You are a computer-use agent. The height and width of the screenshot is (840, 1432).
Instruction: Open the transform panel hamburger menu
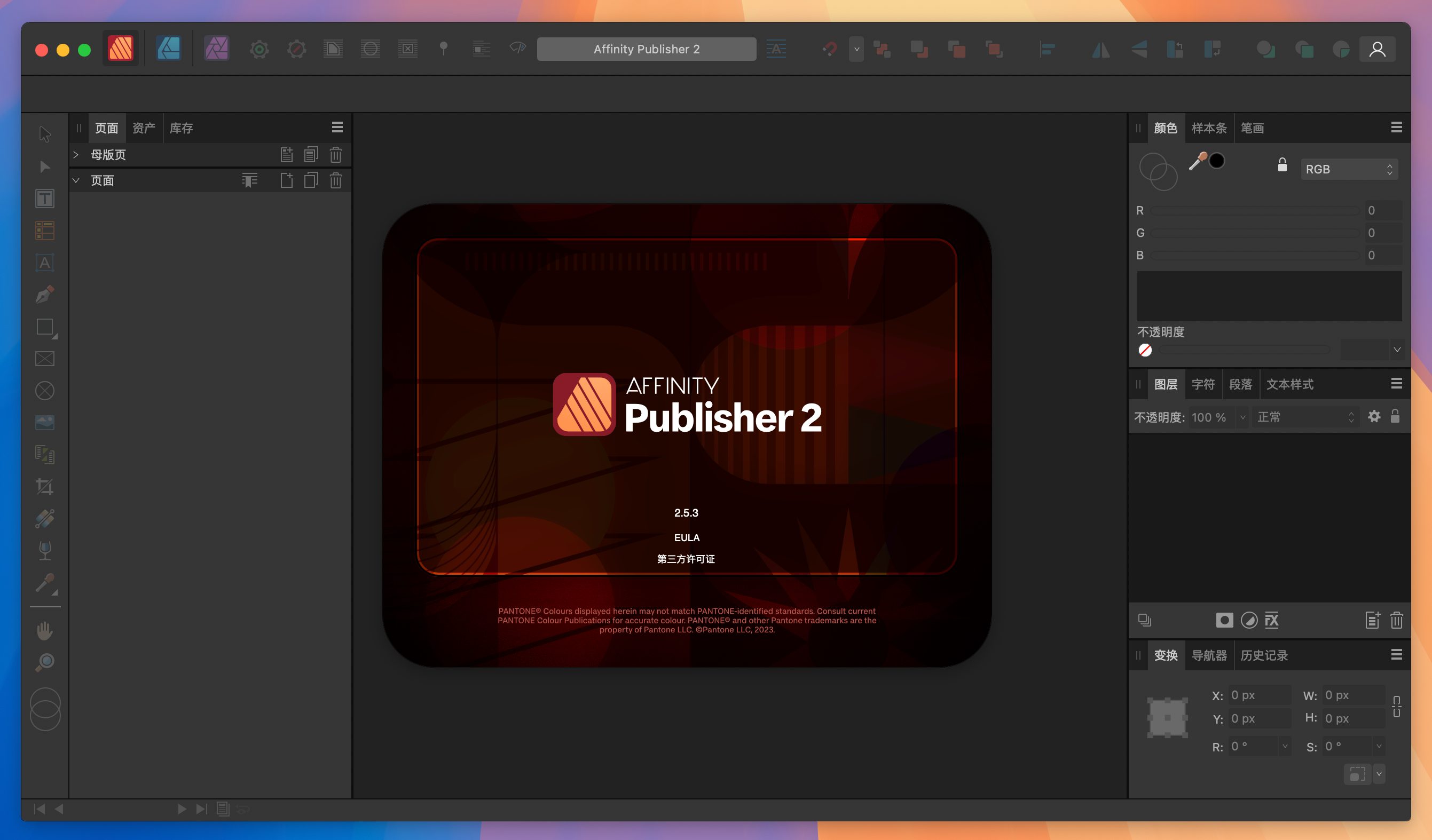1396,655
